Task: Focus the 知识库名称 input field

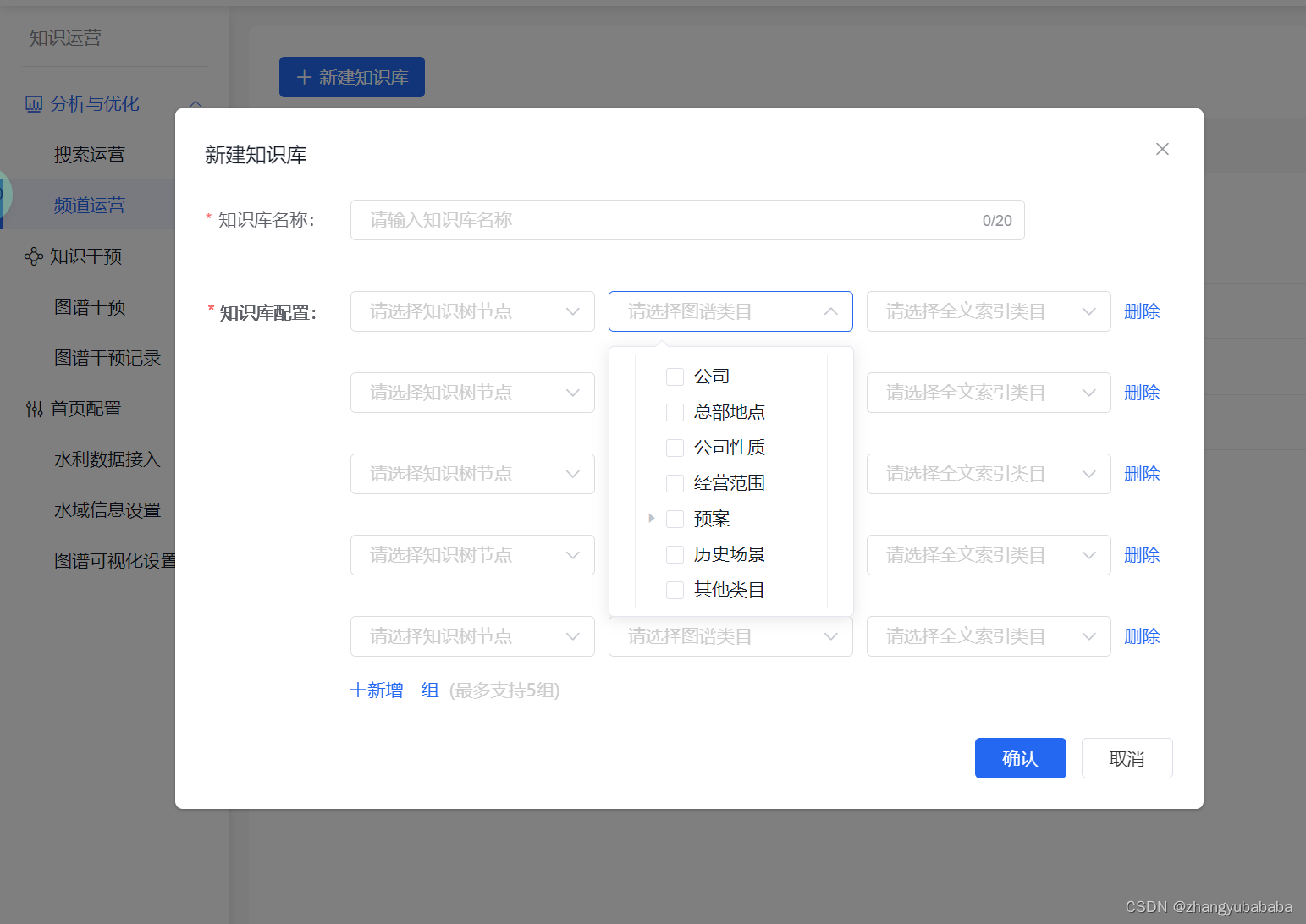Action: click(687, 220)
